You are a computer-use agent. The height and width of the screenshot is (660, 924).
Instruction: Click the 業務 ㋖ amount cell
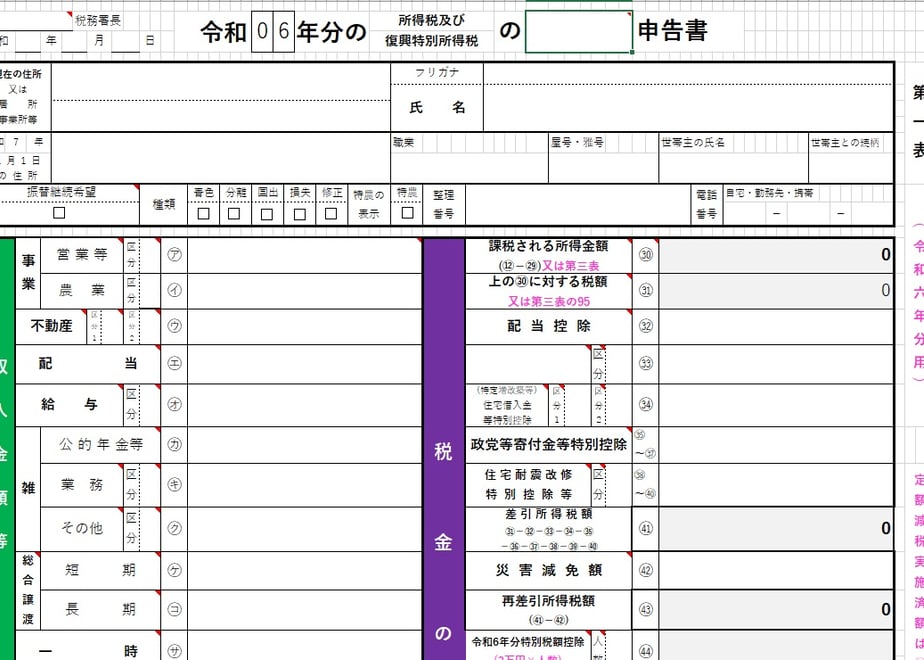(x=304, y=485)
